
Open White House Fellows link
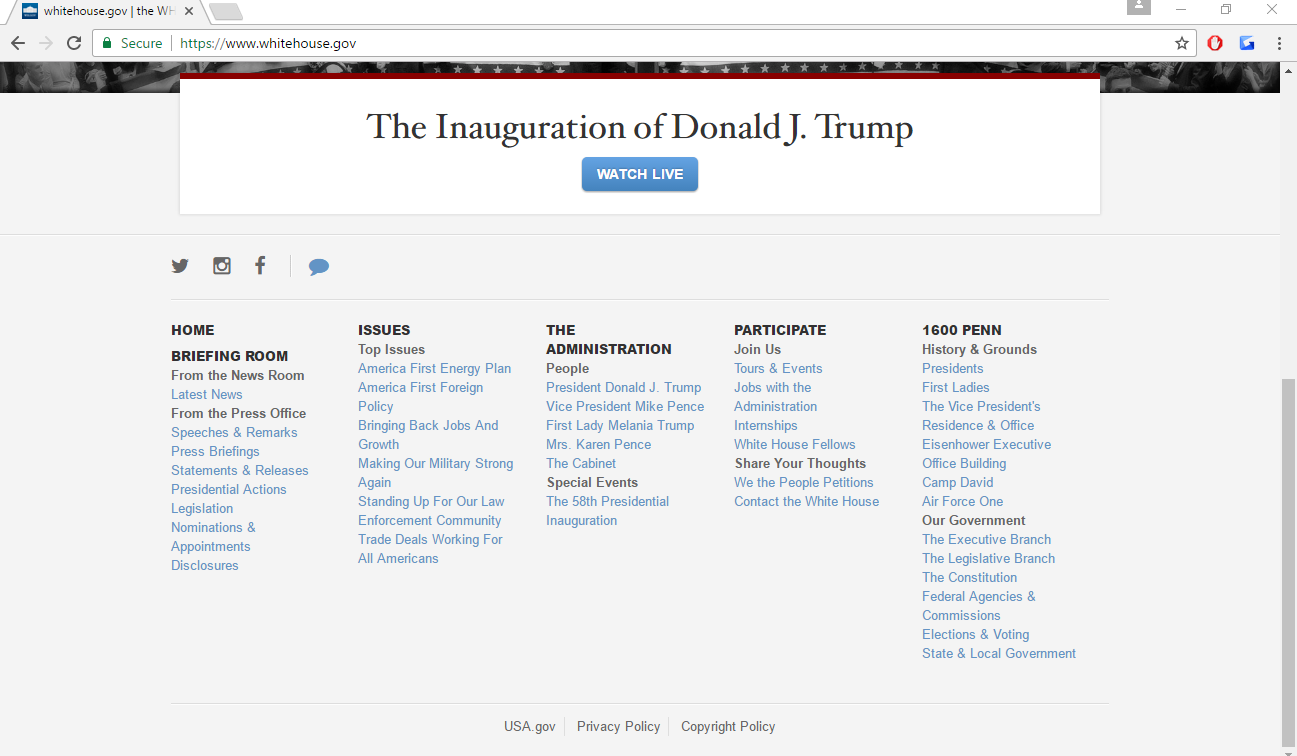click(x=795, y=444)
